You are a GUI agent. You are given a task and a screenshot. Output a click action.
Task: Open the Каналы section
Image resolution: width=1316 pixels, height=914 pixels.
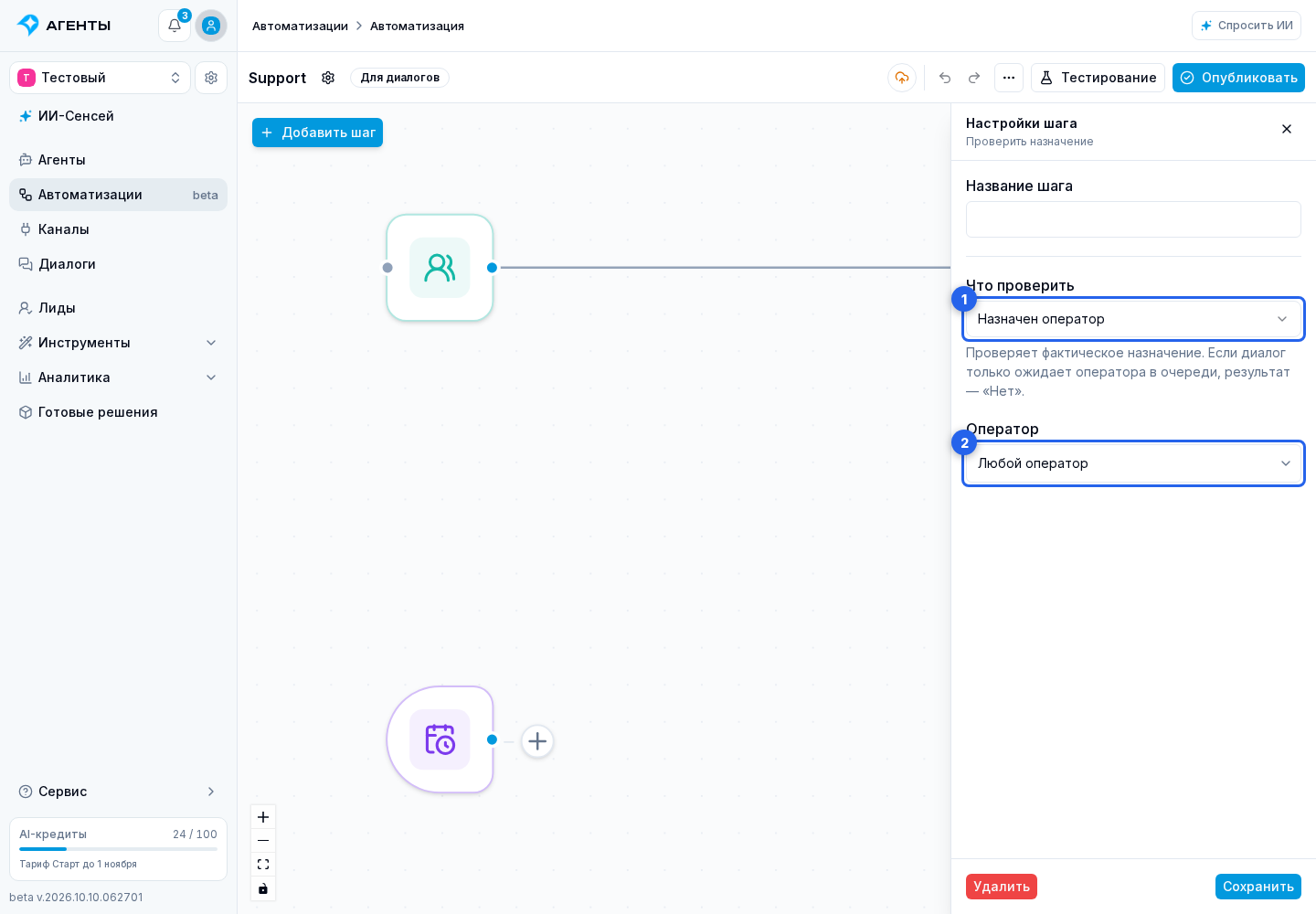click(x=118, y=229)
